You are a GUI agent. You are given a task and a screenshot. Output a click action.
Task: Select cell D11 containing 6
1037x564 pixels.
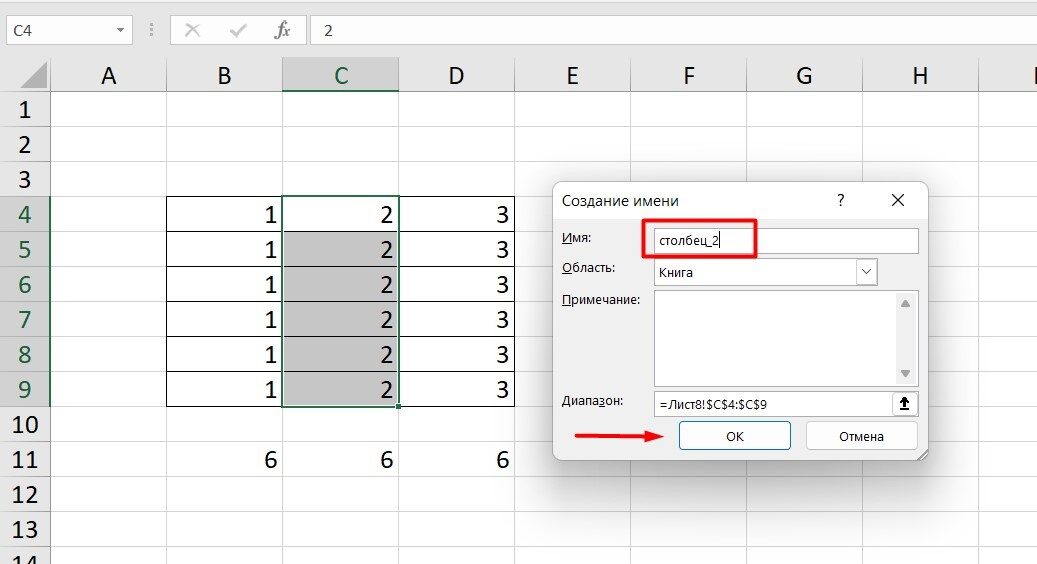[456, 460]
